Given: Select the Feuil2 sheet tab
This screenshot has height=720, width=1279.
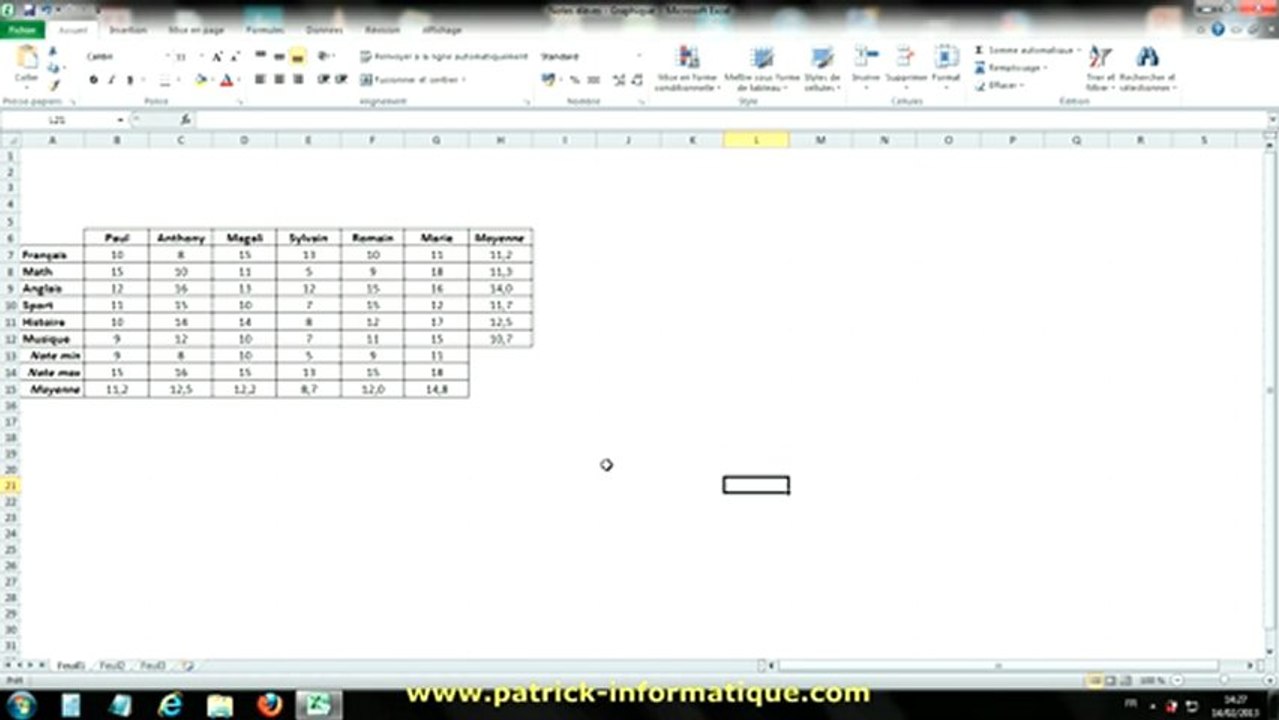Looking at the screenshot, I should [x=112, y=665].
